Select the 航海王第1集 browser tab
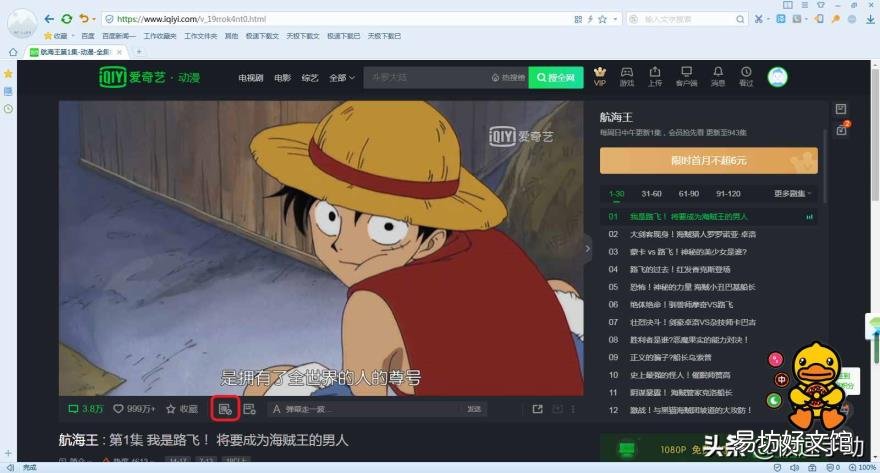The width and height of the screenshot is (880, 473). tap(76, 52)
